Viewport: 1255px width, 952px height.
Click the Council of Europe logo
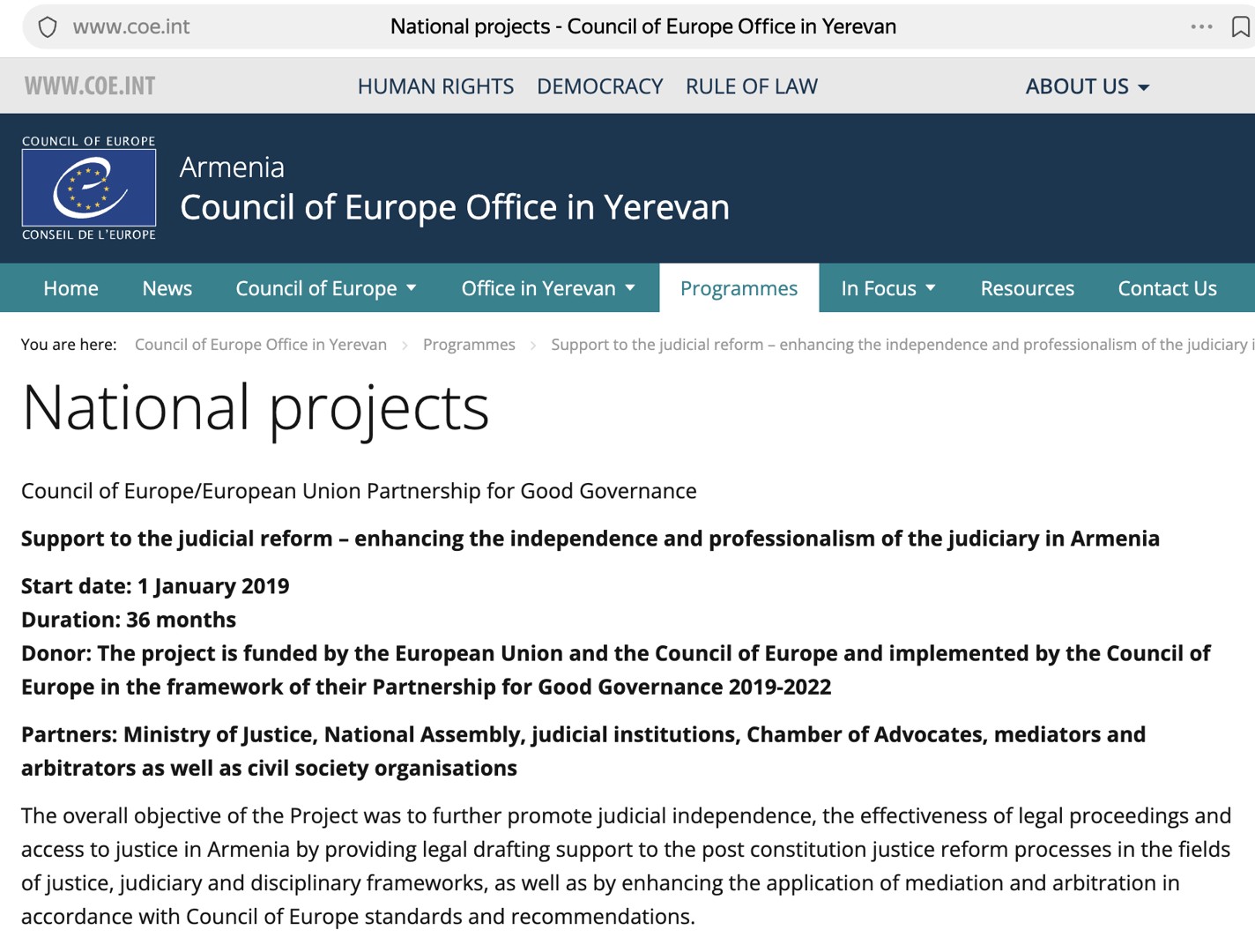pyautogui.click(x=89, y=188)
